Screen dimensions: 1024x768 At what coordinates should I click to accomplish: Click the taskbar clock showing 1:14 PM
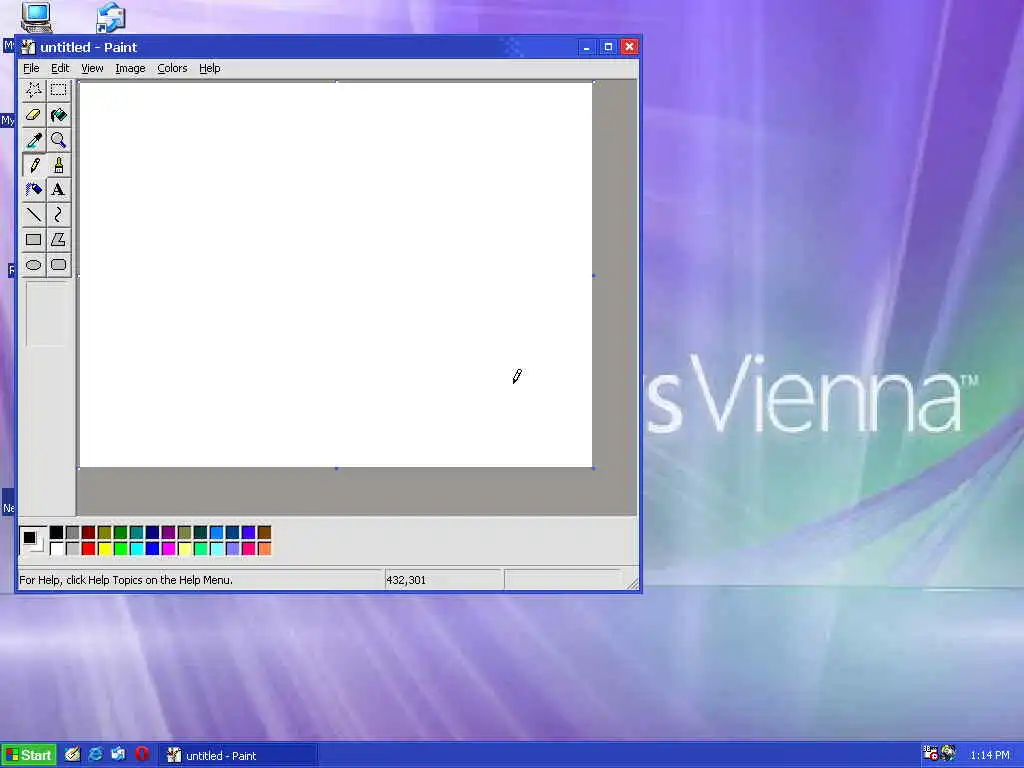tap(989, 756)
